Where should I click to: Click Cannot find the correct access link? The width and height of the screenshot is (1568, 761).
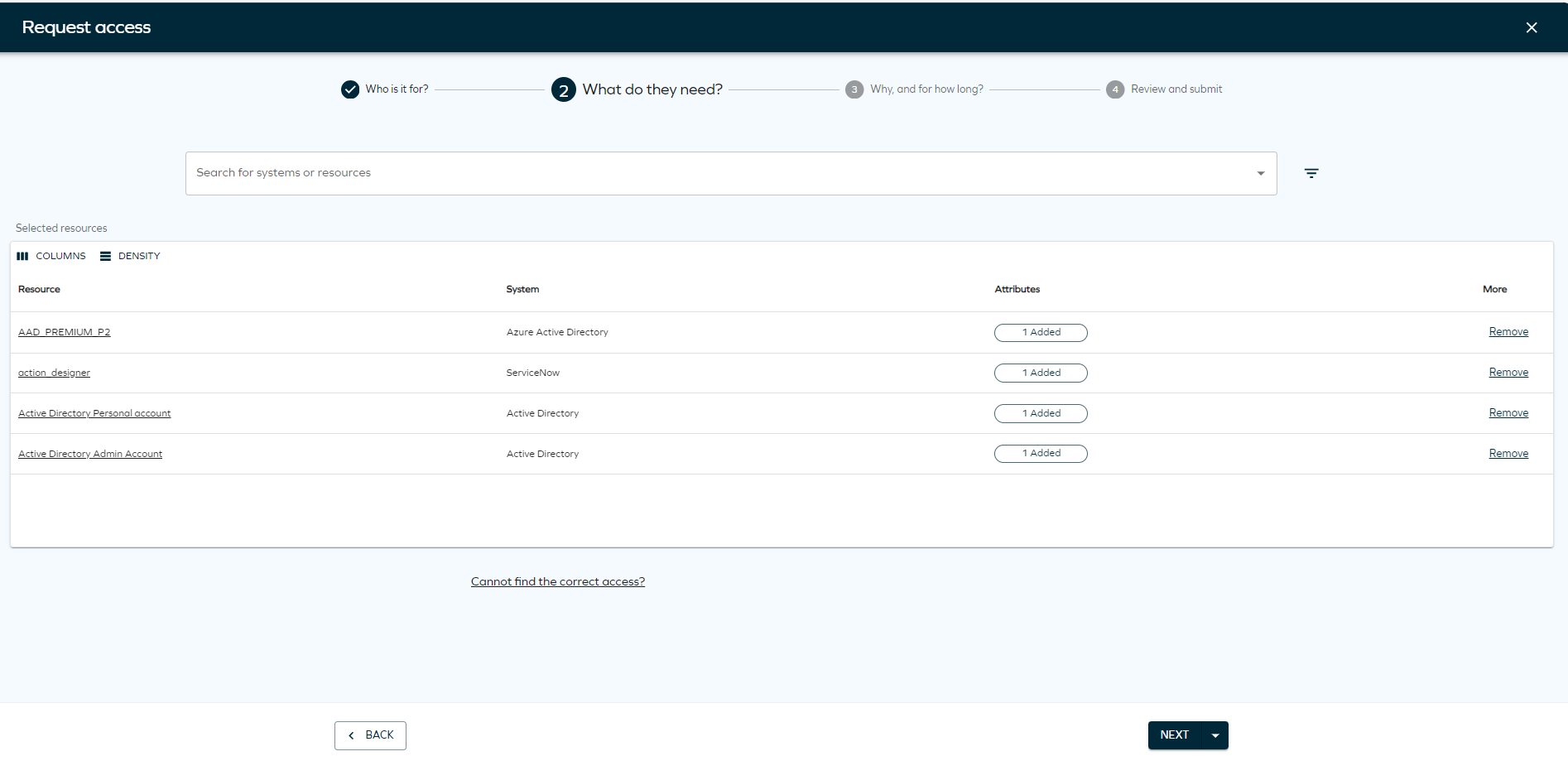(558, 582)
